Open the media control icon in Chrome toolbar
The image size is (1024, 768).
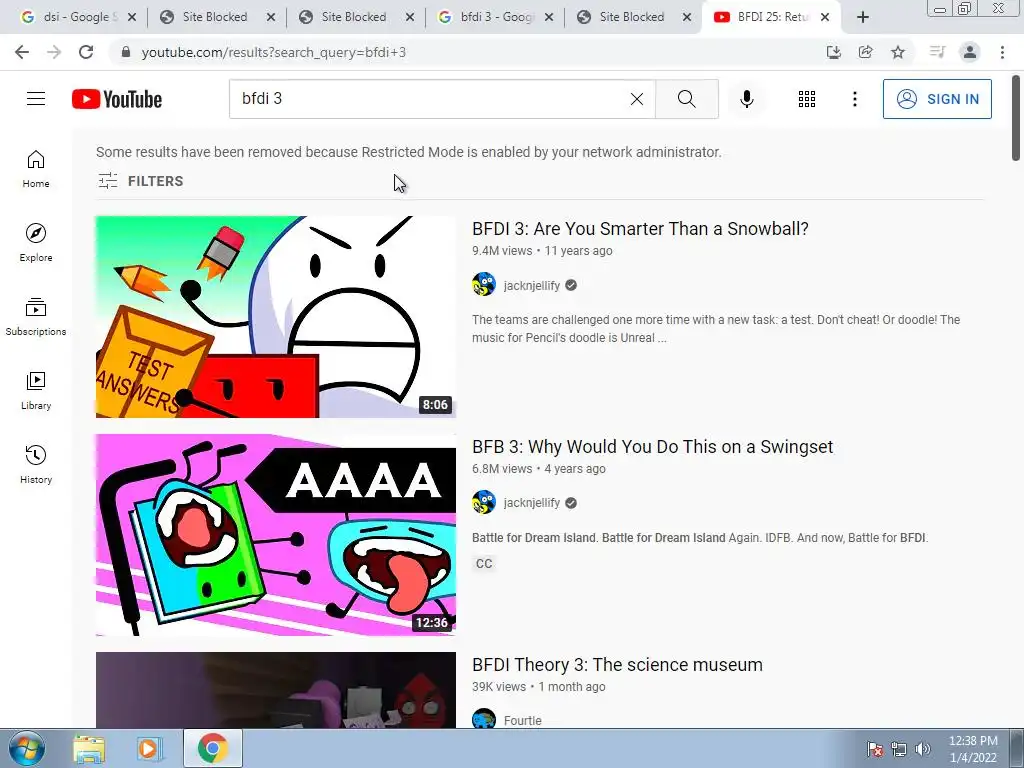937,52
